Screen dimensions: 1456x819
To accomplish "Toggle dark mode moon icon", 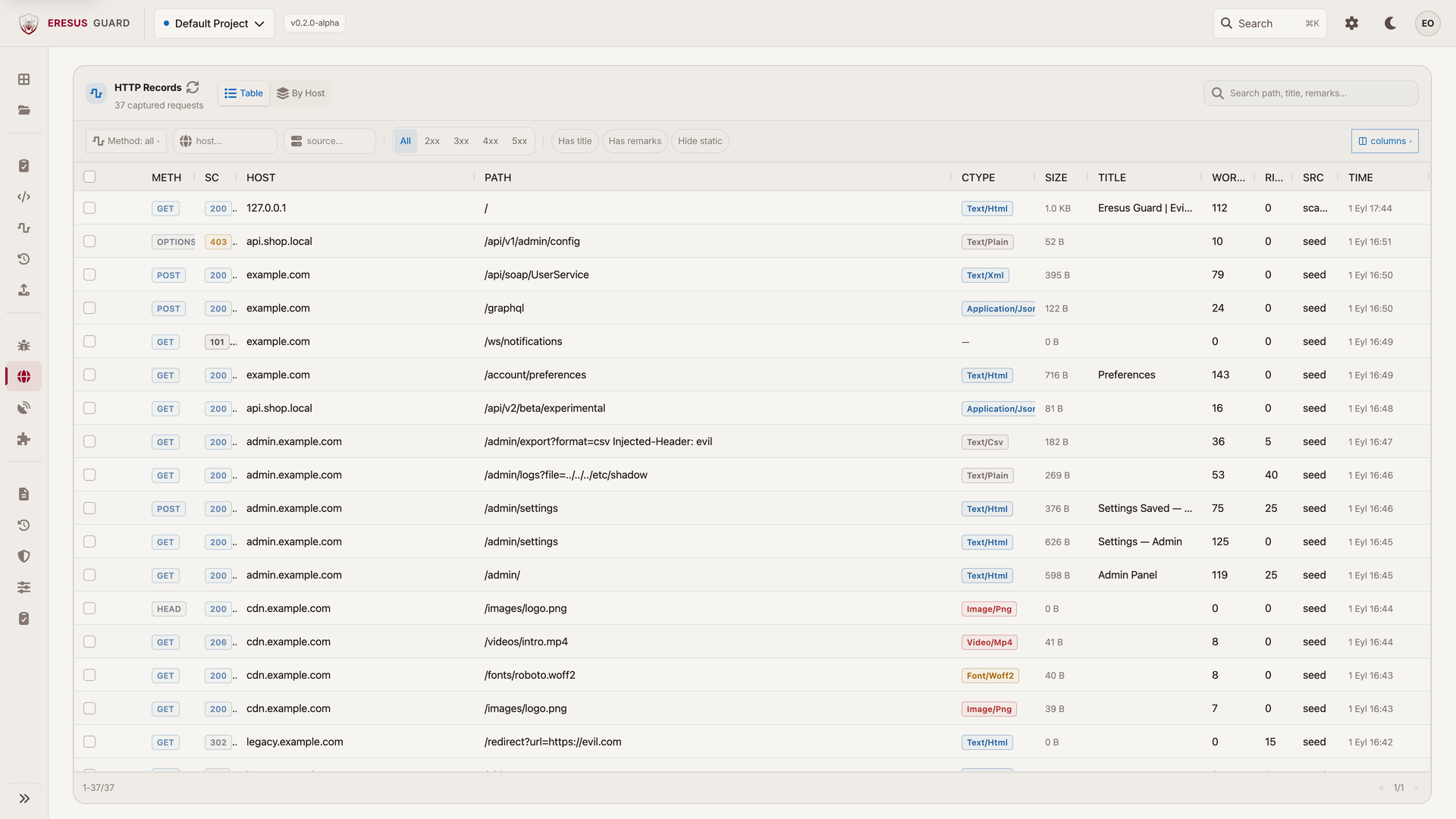I will coord(1390,24).
